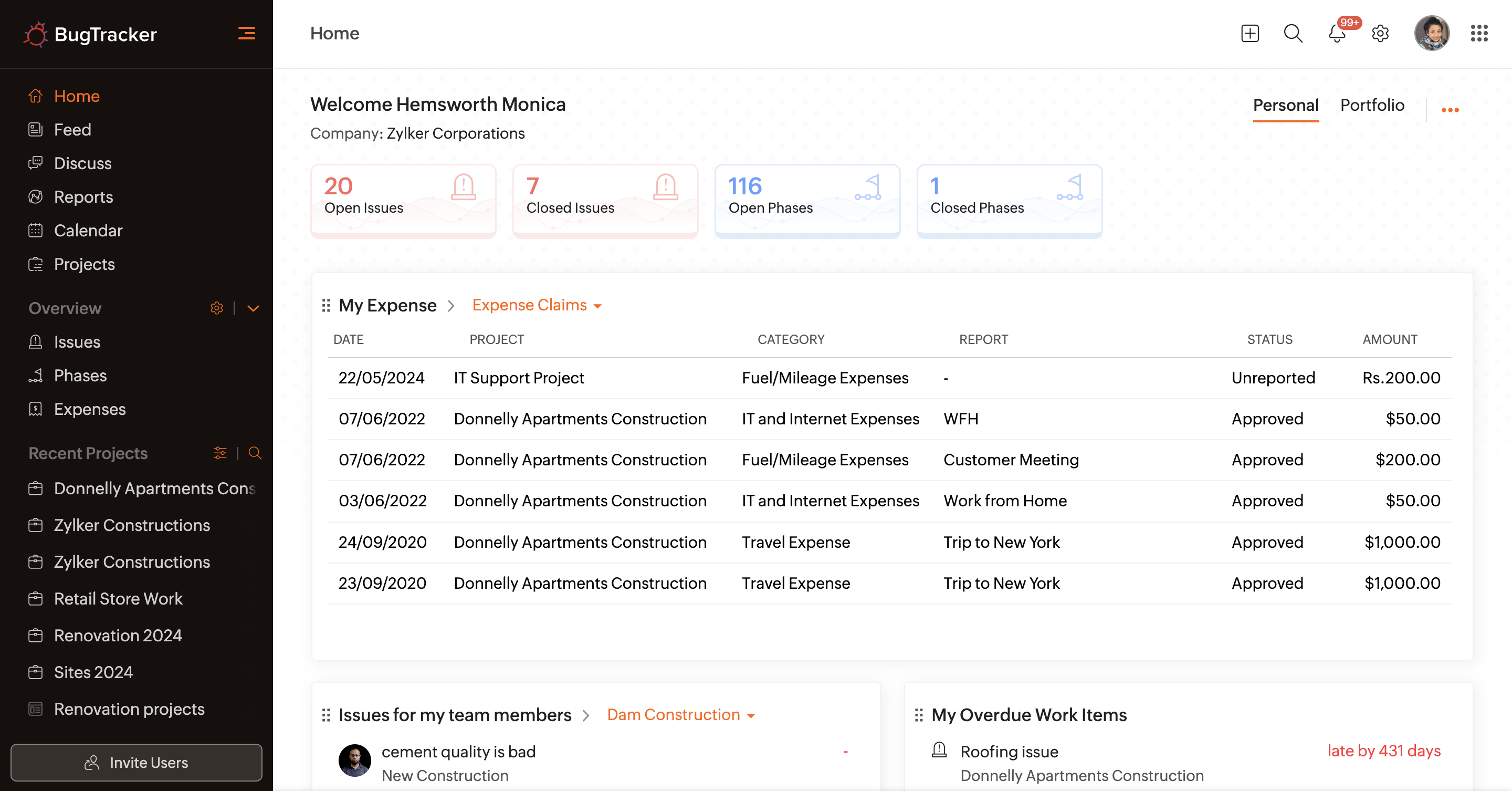Image resolution: width=1512 pixels, height=791 pixels.
Task: Search recent projects via magnifier icon
Action: (x=255, y=453)
